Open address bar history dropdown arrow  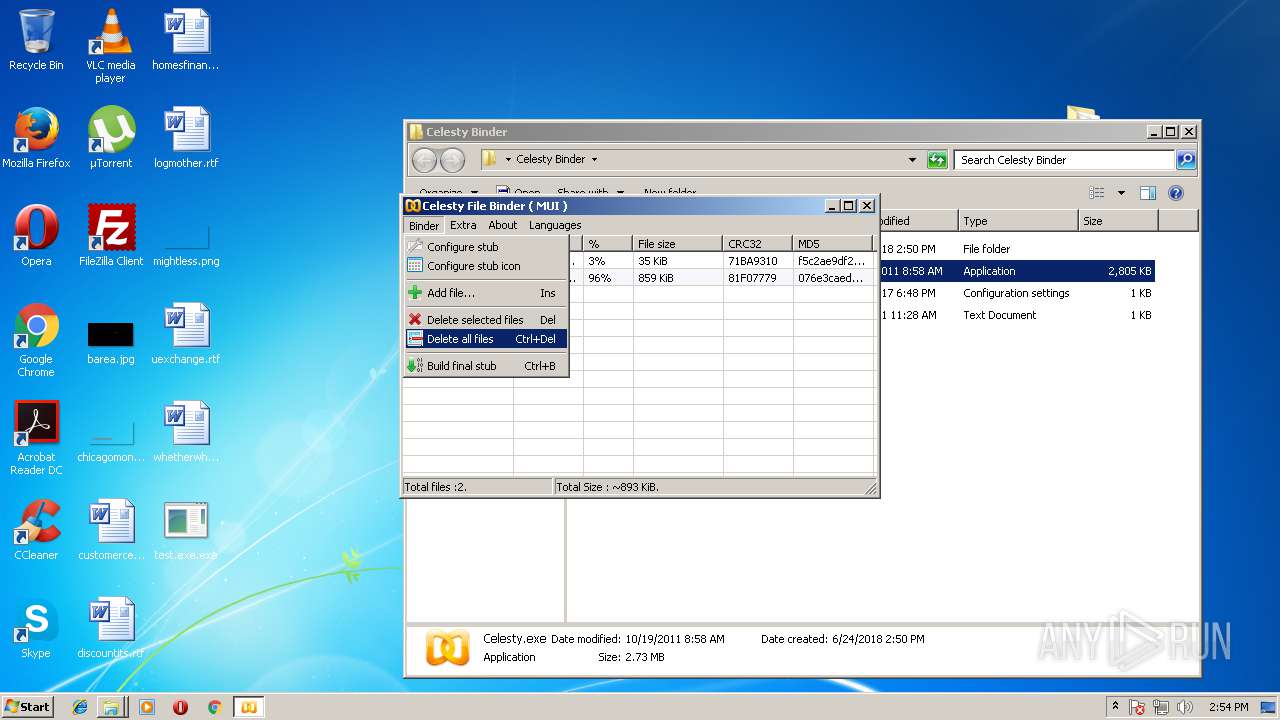912,160
